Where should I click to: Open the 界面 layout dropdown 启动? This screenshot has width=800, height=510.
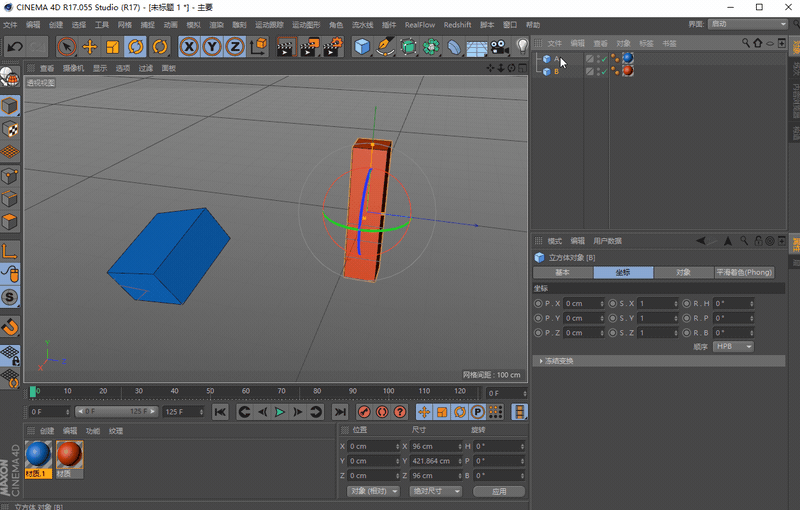coord(747,24)
